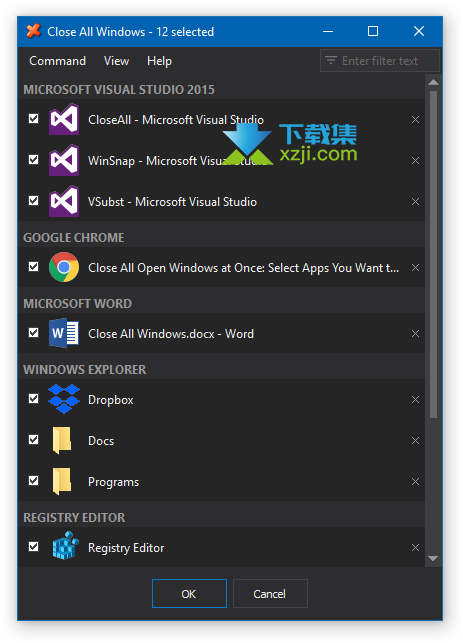Click the vertical scrollbar thumb
This screenshot has height=643, width=463.
pyautogui.click(x=433, y=254)
